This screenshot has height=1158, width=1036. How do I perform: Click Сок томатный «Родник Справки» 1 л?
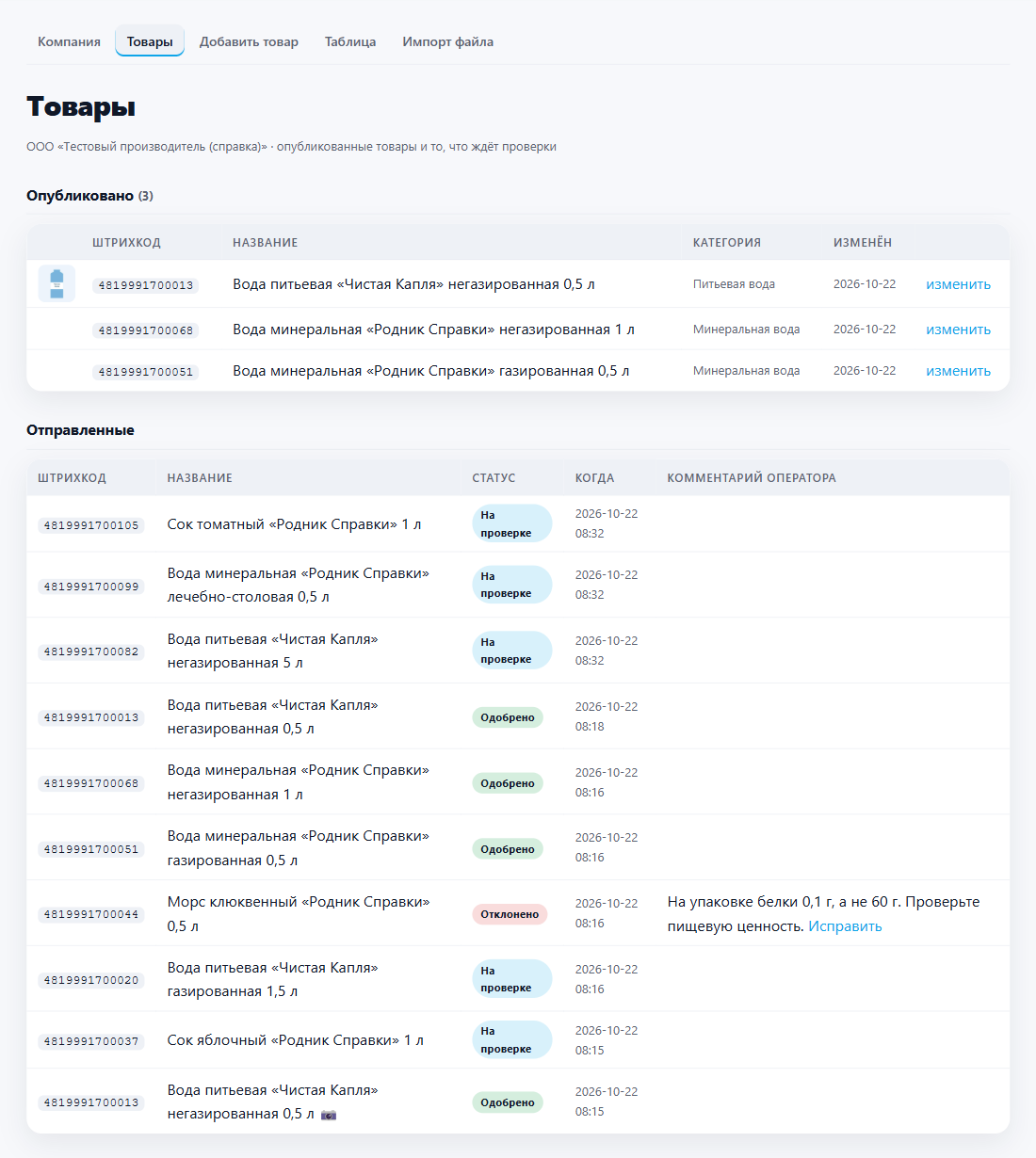pos(294,524)
